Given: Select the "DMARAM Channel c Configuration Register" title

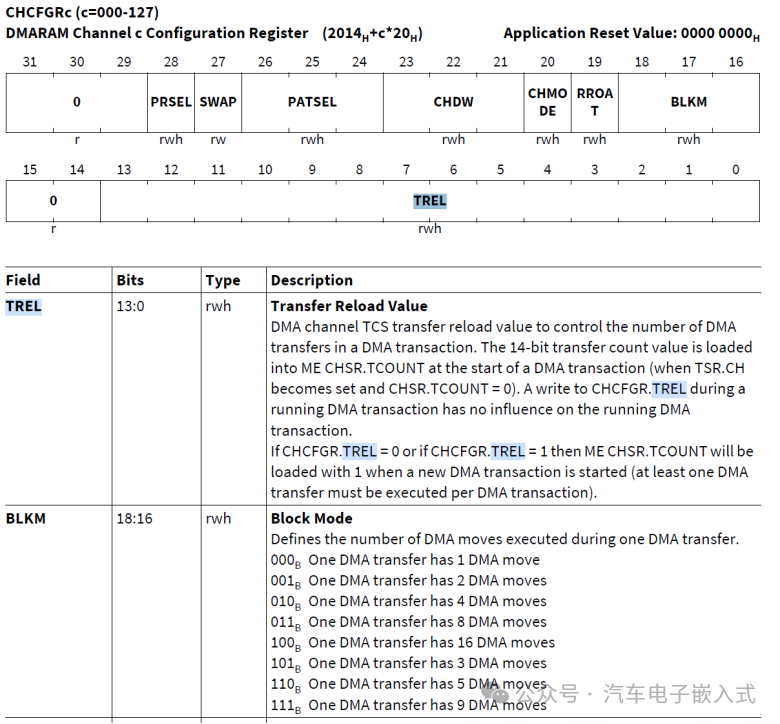Looking at the screenshot, I should coord(157,33).
